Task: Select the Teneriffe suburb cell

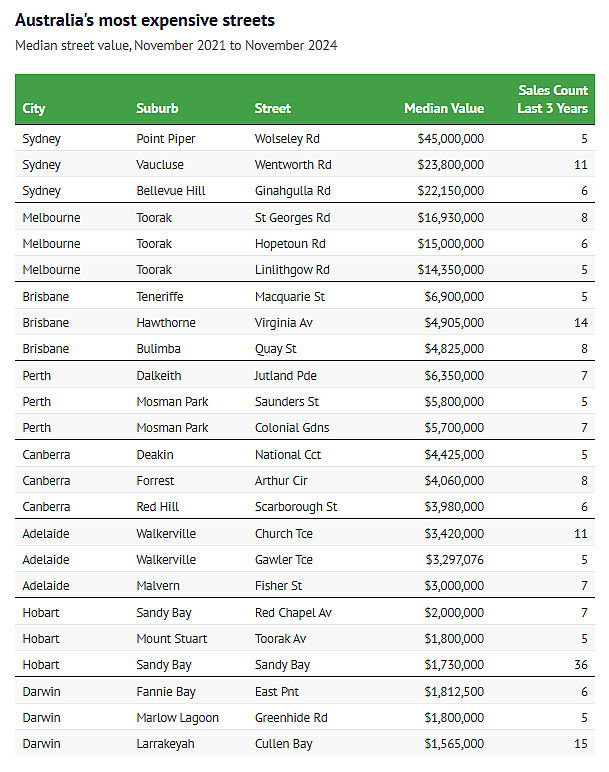Action: [x=160, y=297]
